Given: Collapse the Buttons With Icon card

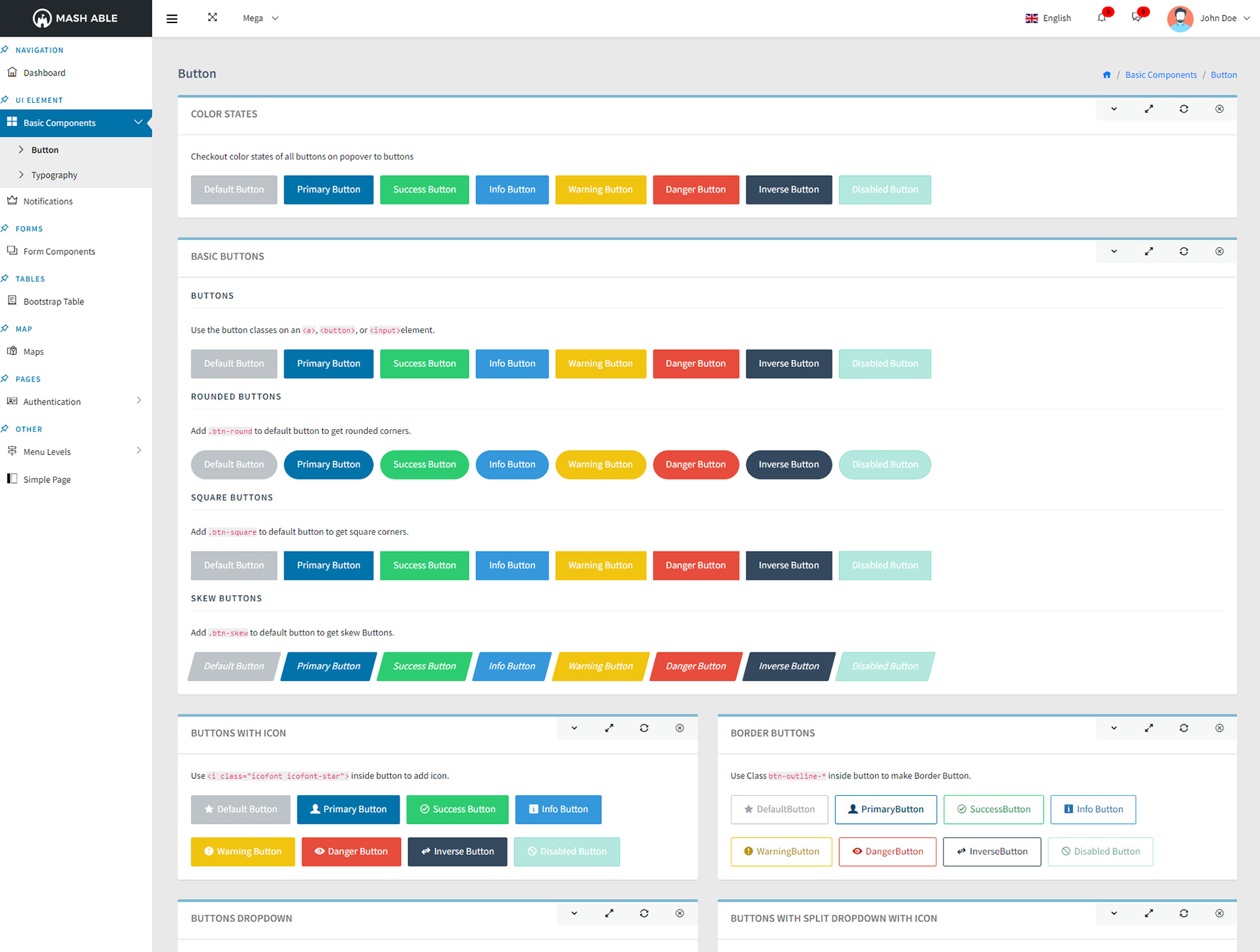Looking at the screenshot, I should click(574, 728).
